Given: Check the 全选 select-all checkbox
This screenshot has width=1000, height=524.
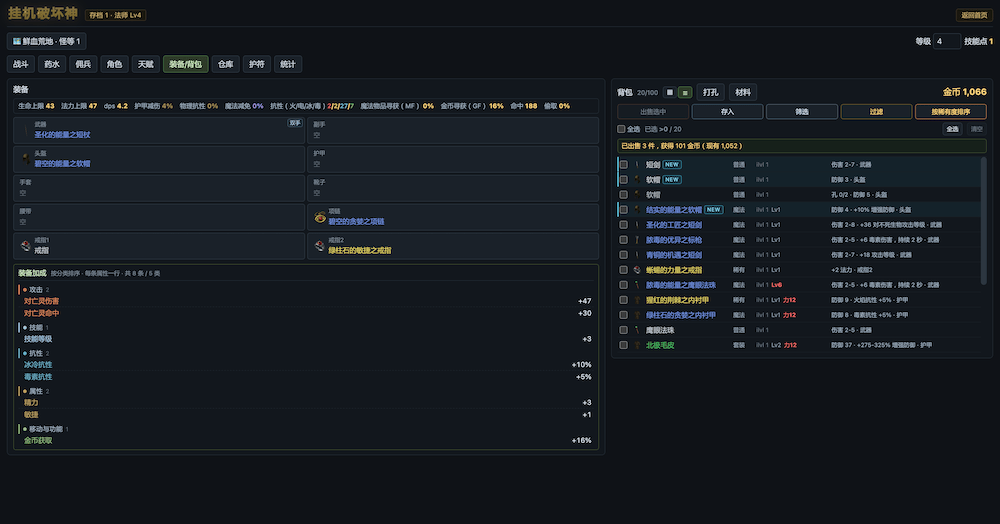Looking at the screenshot, I should [x=621, y=129].
